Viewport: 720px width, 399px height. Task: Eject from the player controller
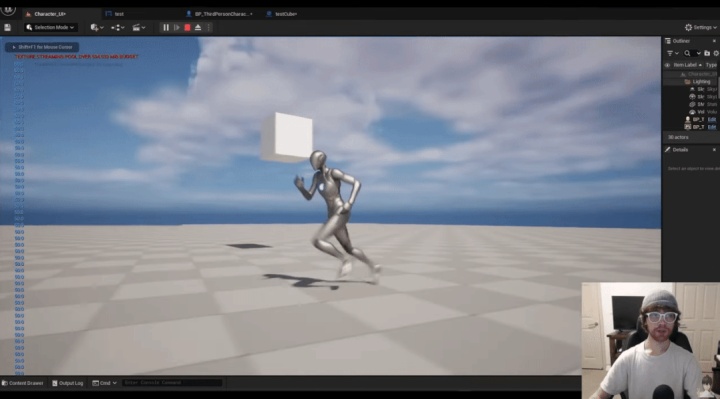[198, 28]
